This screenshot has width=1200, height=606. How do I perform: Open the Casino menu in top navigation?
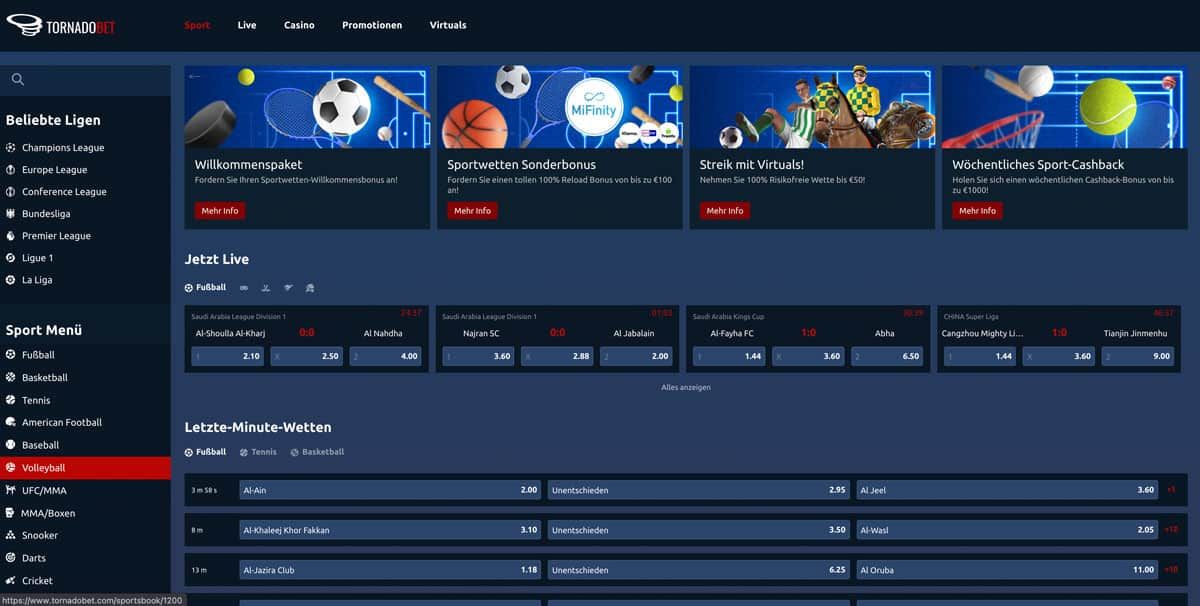coord(299,25)
